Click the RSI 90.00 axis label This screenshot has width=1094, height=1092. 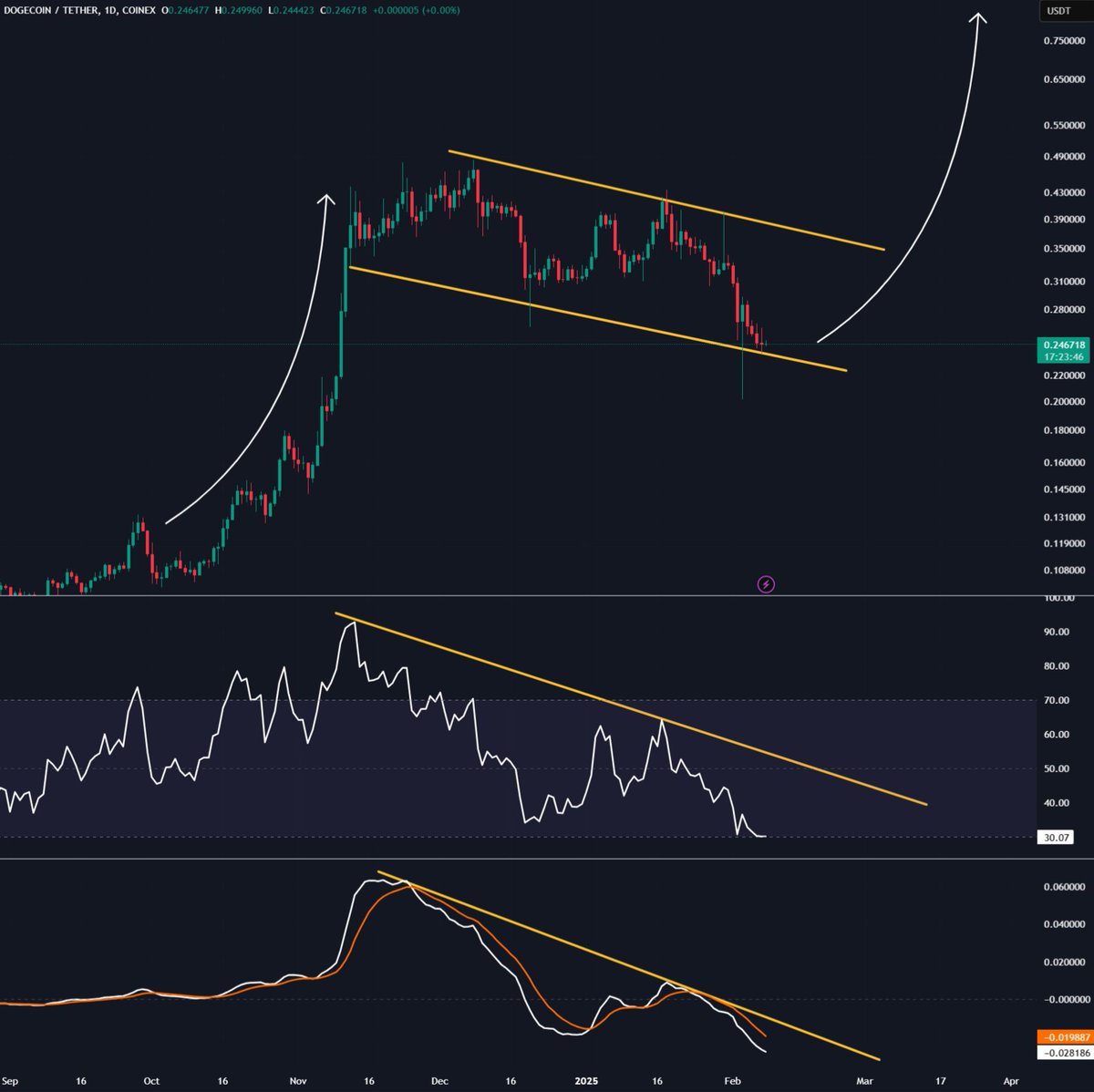click(1058, 632)
